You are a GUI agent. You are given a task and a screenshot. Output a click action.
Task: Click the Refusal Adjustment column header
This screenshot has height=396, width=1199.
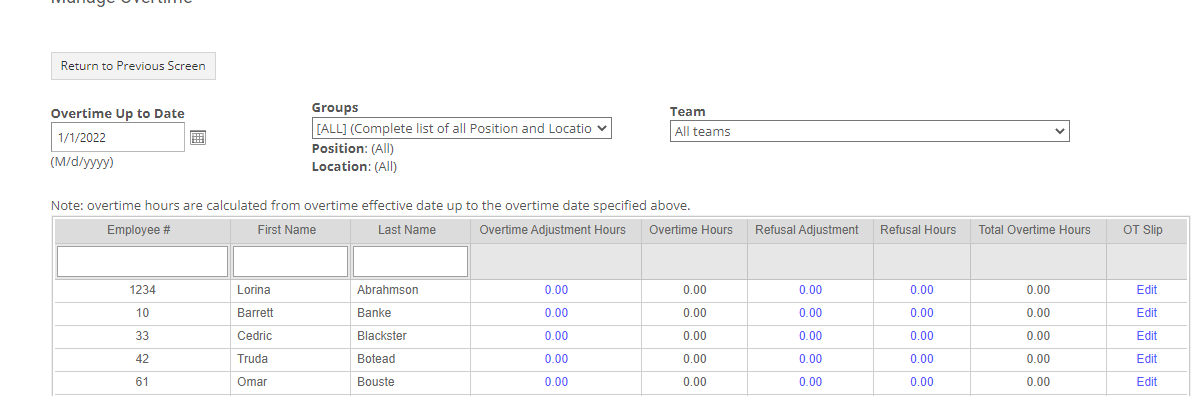pos(807,230)
